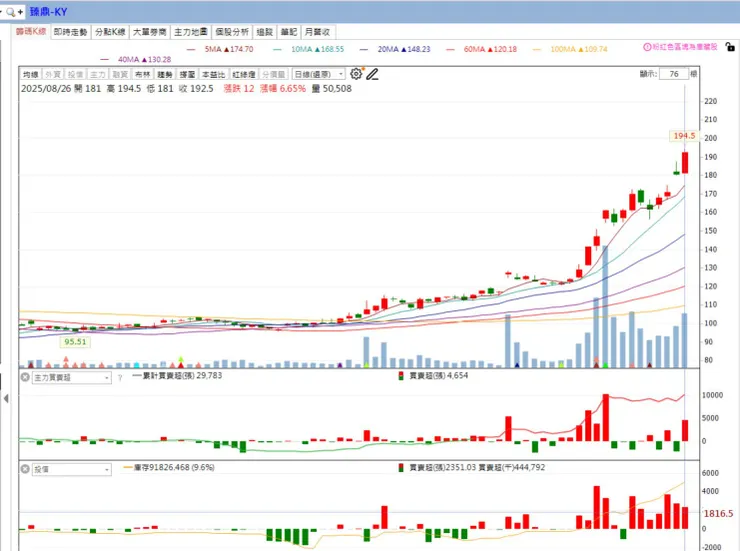Open the 日線(還原) period dropdown
The image size is (740, 551).
319,75
